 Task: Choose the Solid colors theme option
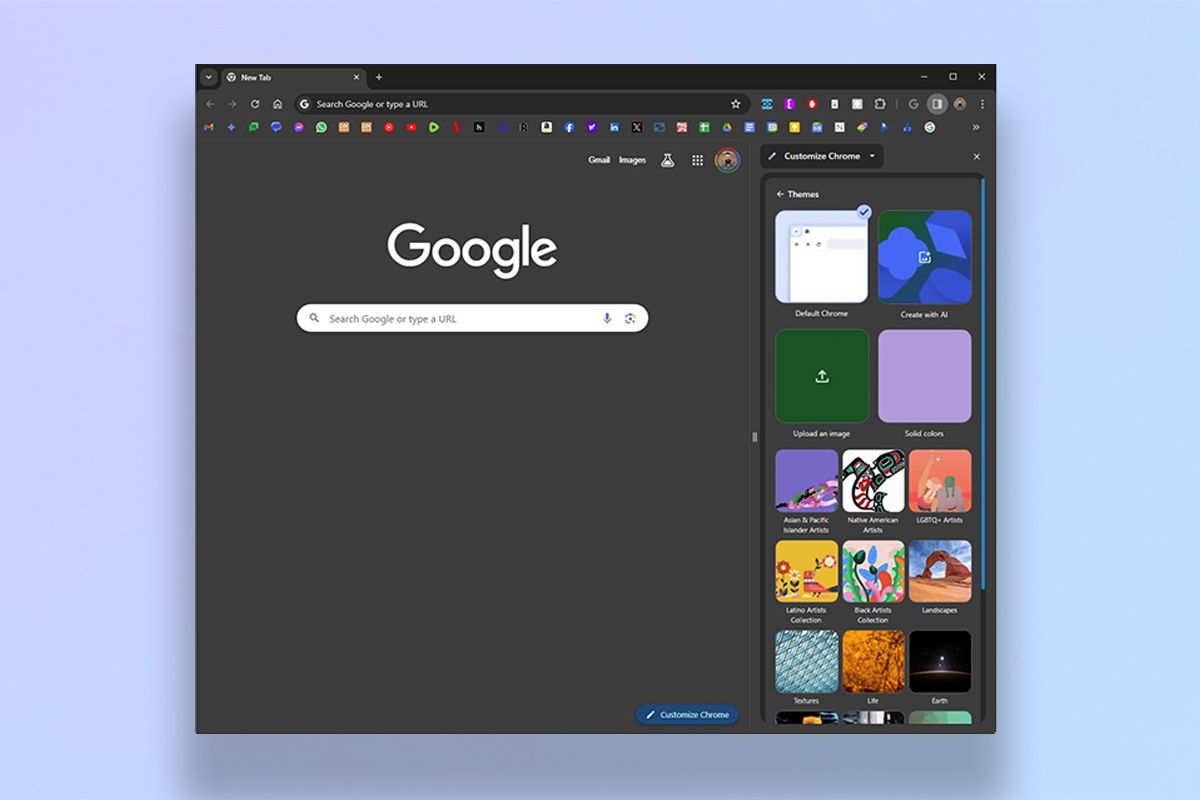click(x=924, y=376)
